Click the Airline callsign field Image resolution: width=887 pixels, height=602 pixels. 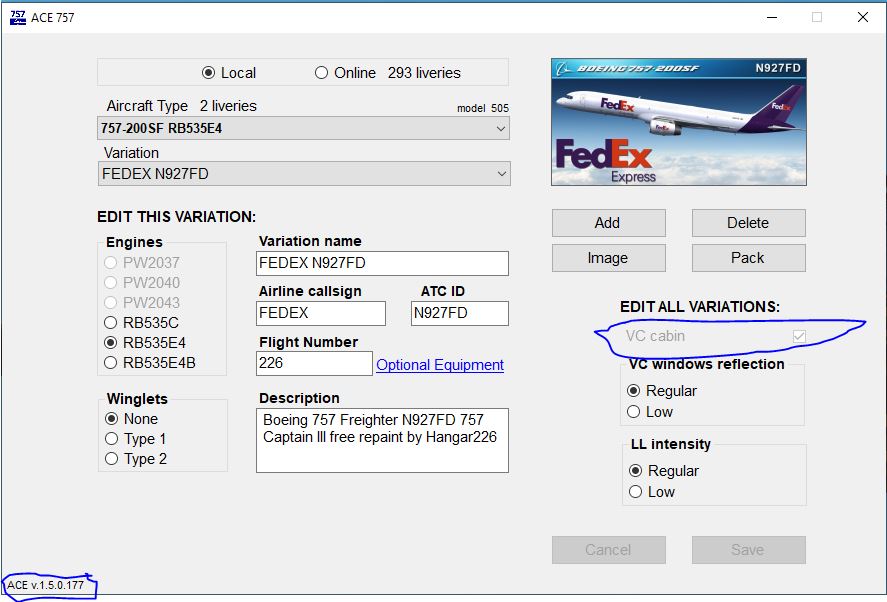321,313
